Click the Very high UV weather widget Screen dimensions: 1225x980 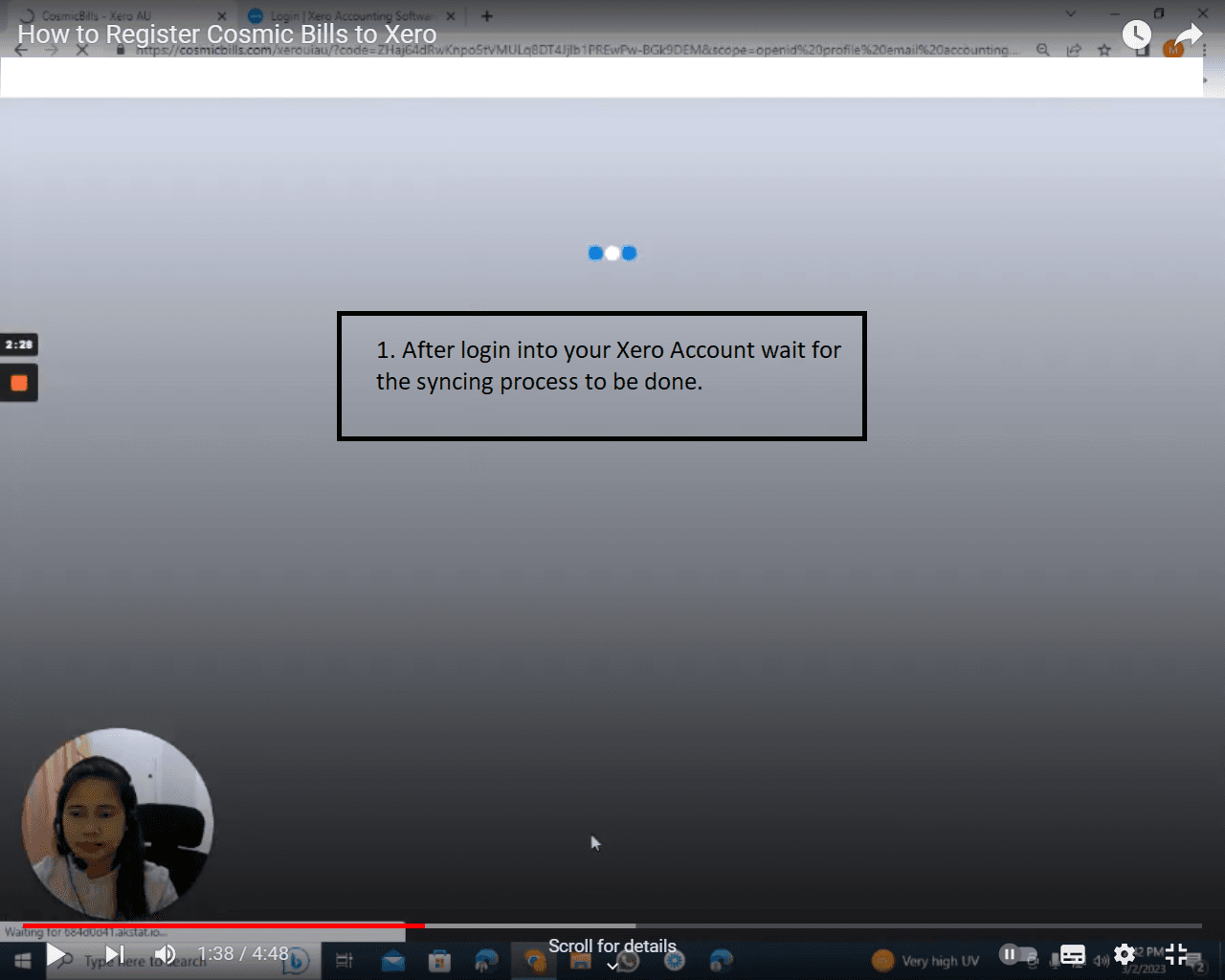926,961
